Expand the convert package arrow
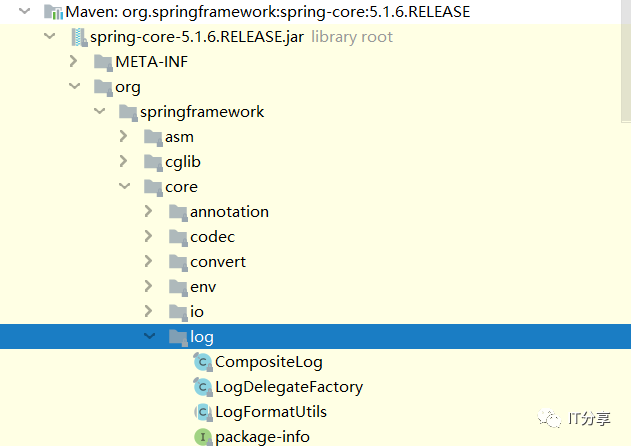Image resolution: width=631 pixels, height=446 pixels. tap(148, 261)
